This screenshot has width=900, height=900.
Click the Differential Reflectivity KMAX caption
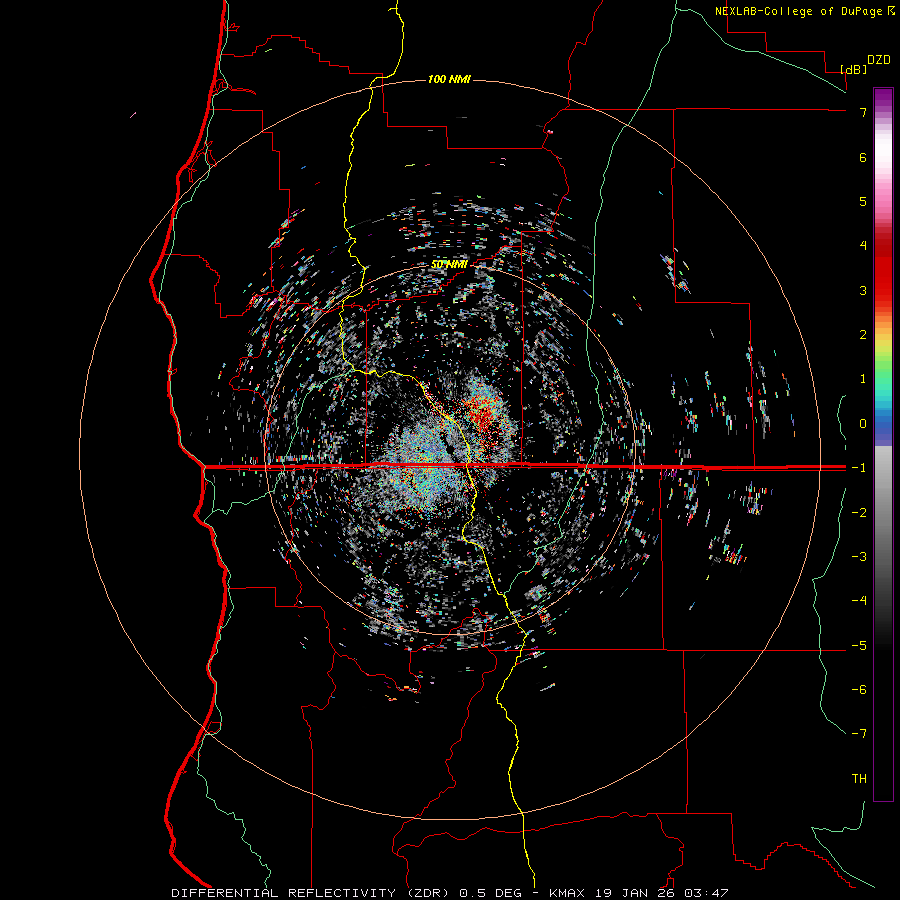click(x=450, y=893)
